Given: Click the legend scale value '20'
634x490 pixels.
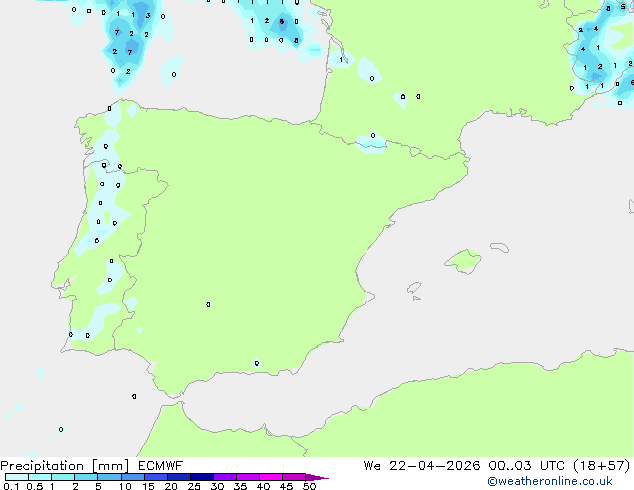Looking at the screenshot, I should pyautogui.click(x=171, y=486).
